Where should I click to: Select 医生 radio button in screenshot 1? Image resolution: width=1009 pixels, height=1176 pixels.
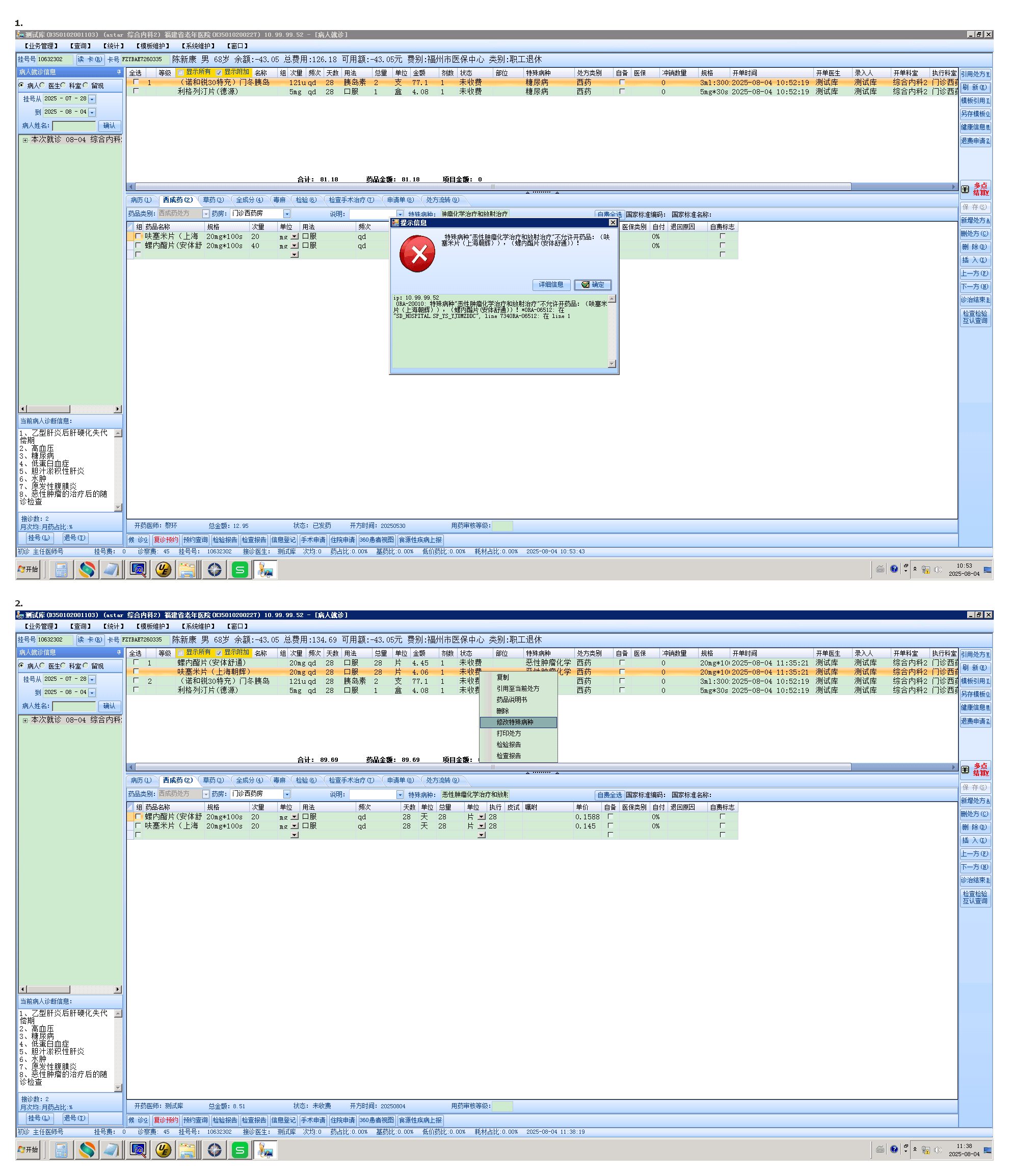pos(43,86)
